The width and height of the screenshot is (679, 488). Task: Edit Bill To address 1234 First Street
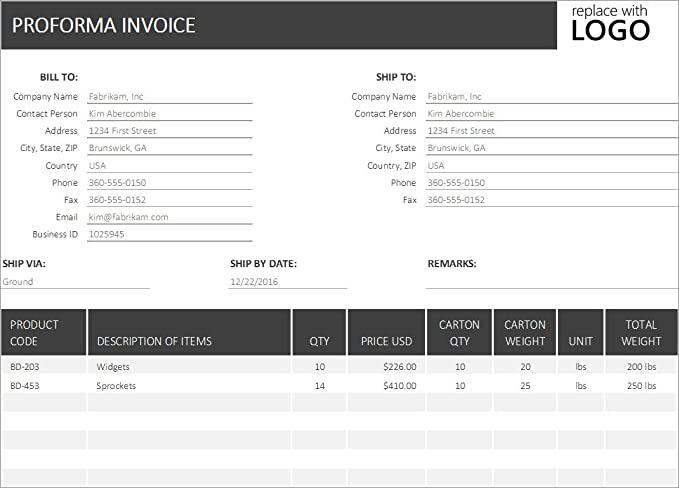(x=169, y=130)
